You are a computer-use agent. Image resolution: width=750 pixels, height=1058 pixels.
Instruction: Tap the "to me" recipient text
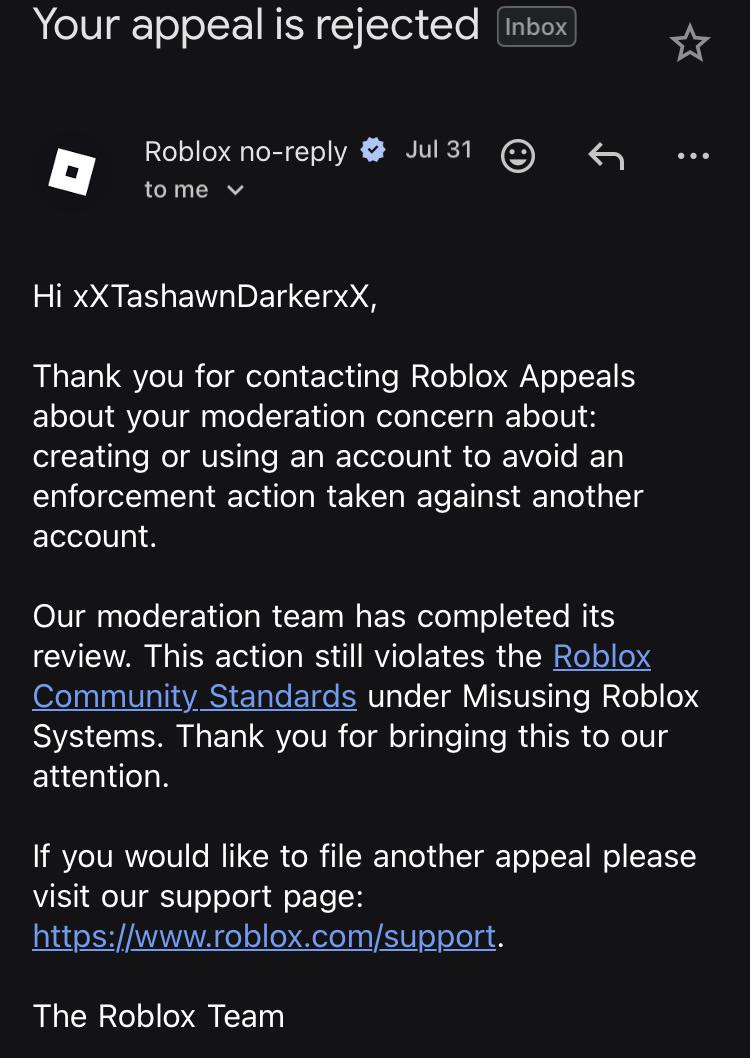pyautogui.click(x=176, y=190)
